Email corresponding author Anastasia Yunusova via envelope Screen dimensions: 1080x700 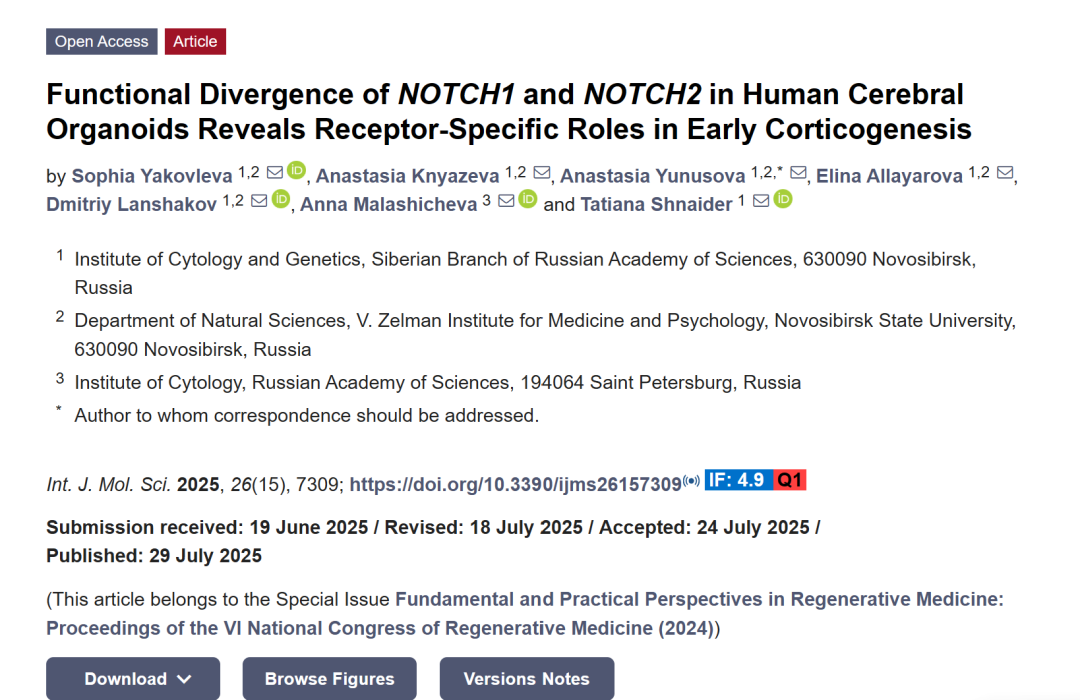[798, 173]
